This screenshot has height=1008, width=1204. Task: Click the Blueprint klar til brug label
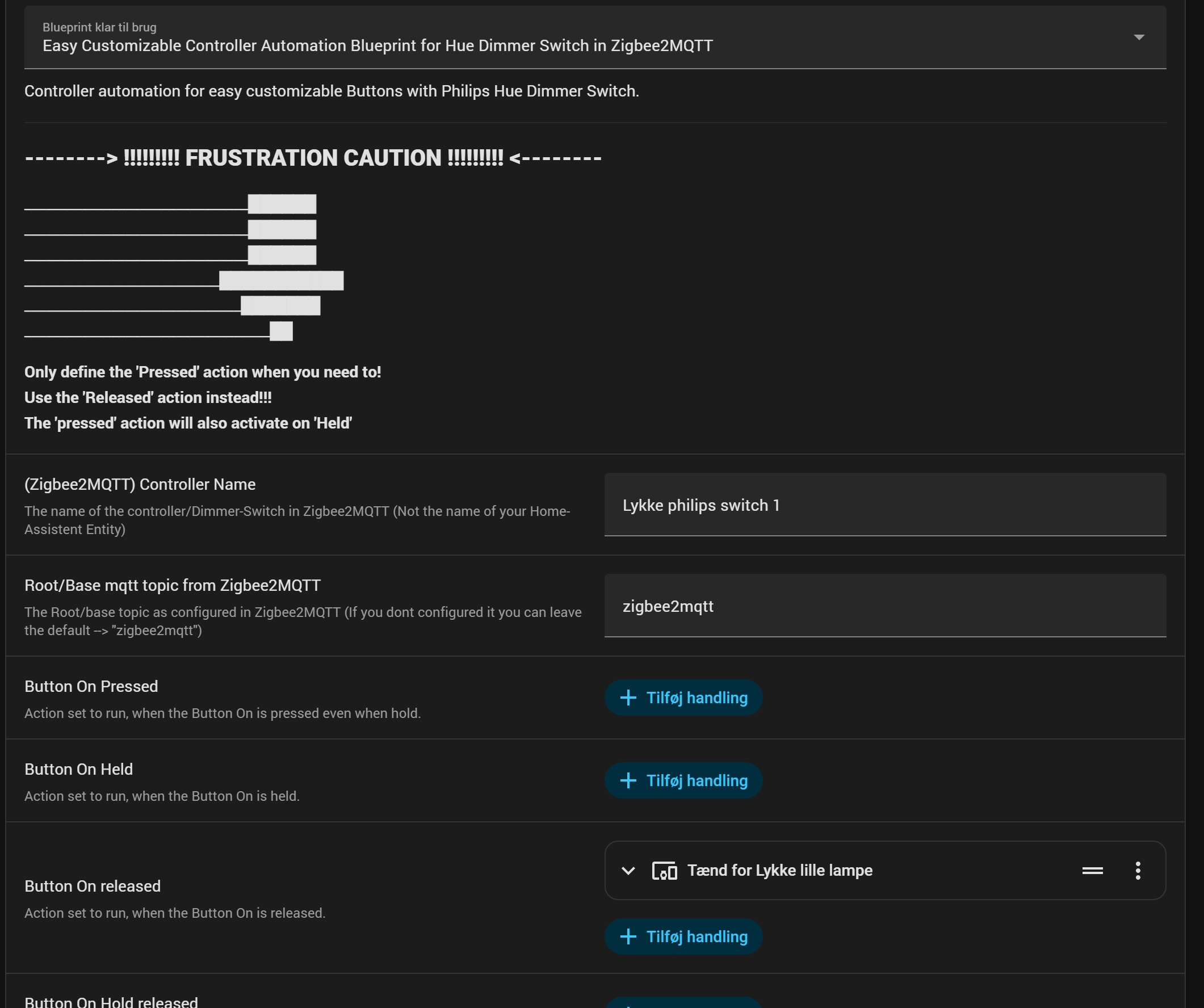click(x=99, y=27)
